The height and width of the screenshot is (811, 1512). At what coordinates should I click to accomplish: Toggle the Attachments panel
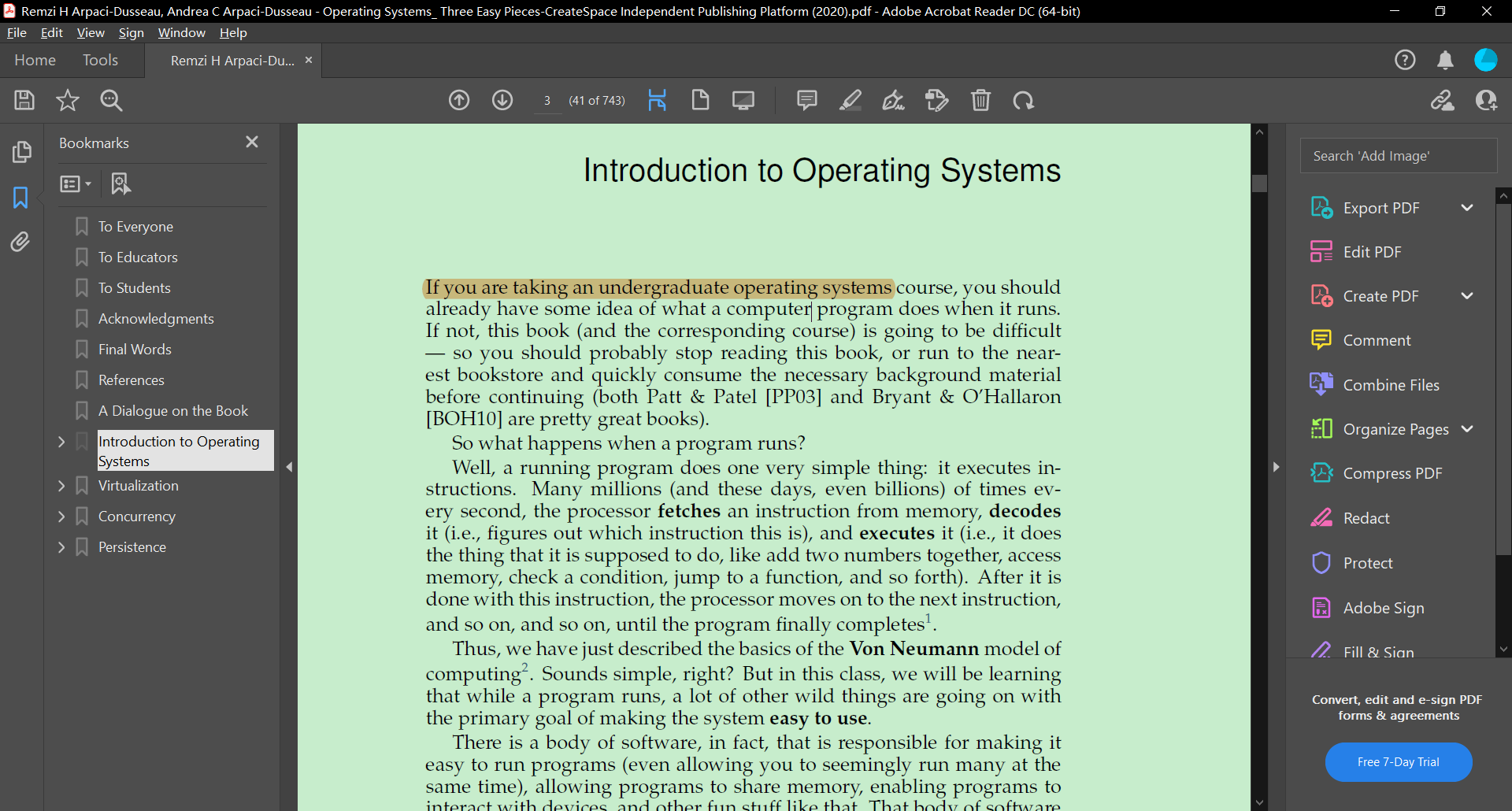click(21, 242)
